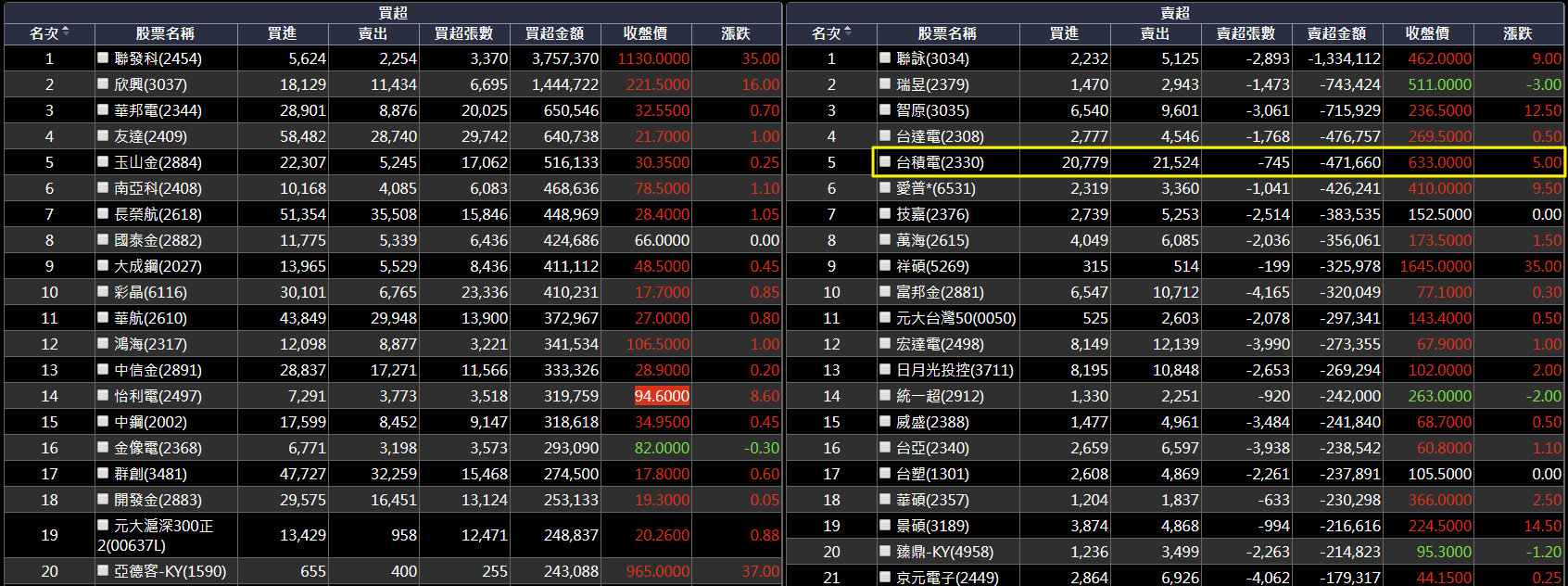Open stock 萬海(2615)
This screenshot has width=1568, height=586.
coord(932,240)
